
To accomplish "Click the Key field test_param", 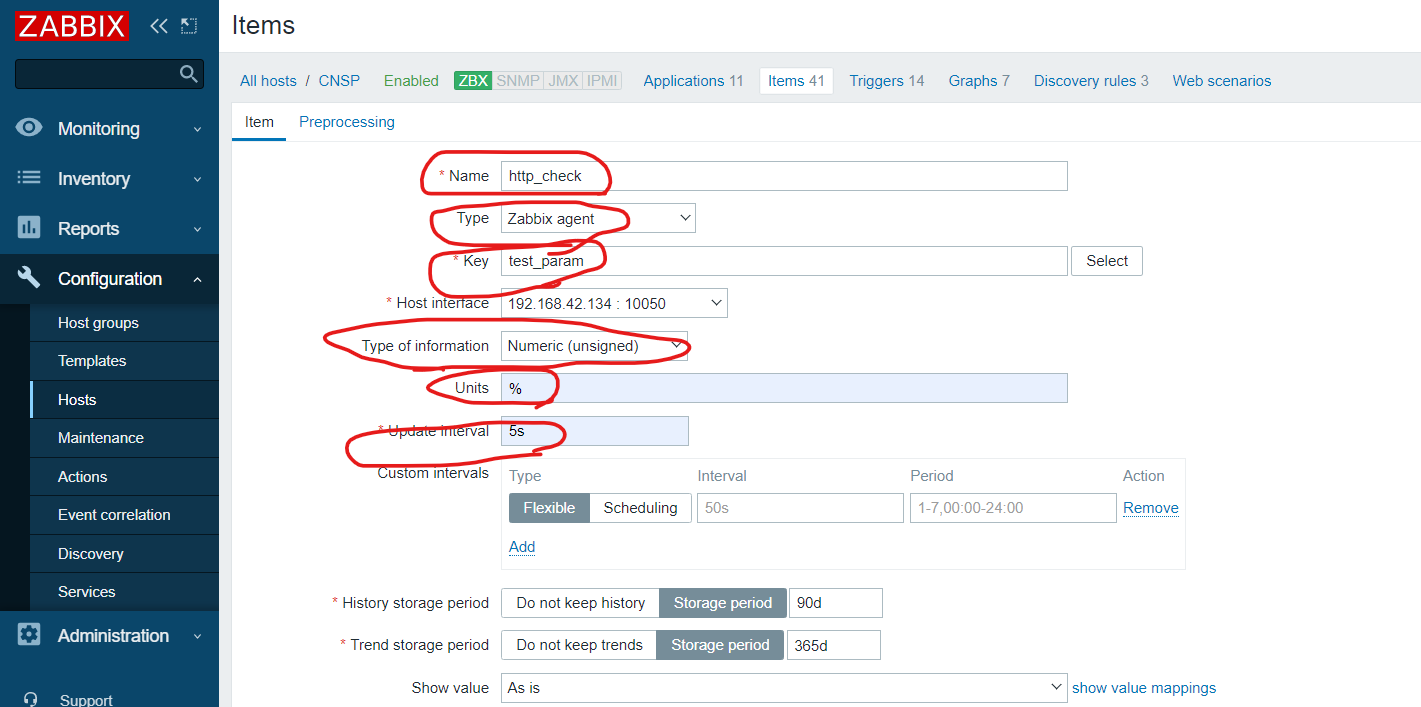I will click(784, 261).
